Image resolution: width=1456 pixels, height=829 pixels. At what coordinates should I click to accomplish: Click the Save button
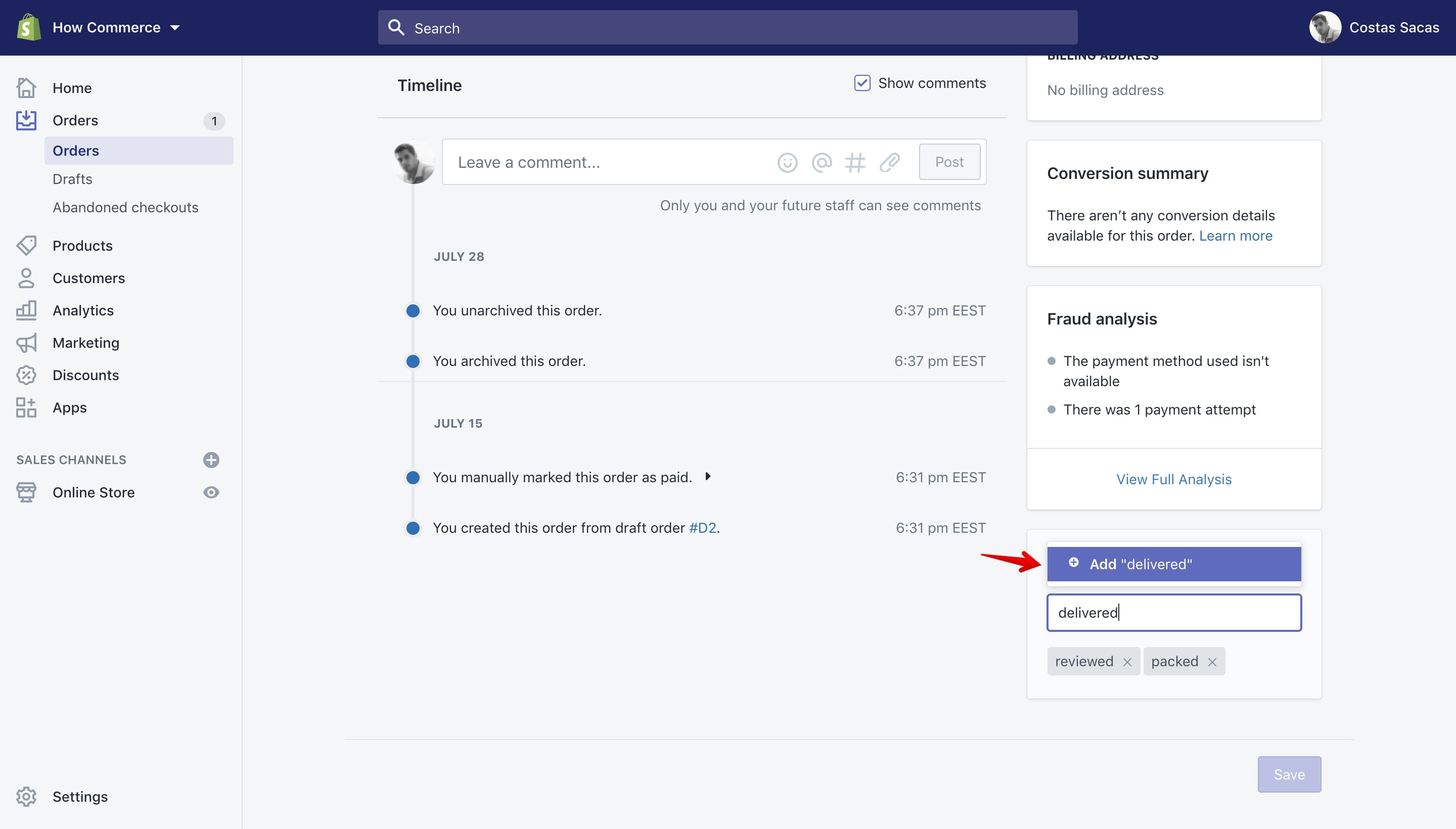pos(1289,774)
